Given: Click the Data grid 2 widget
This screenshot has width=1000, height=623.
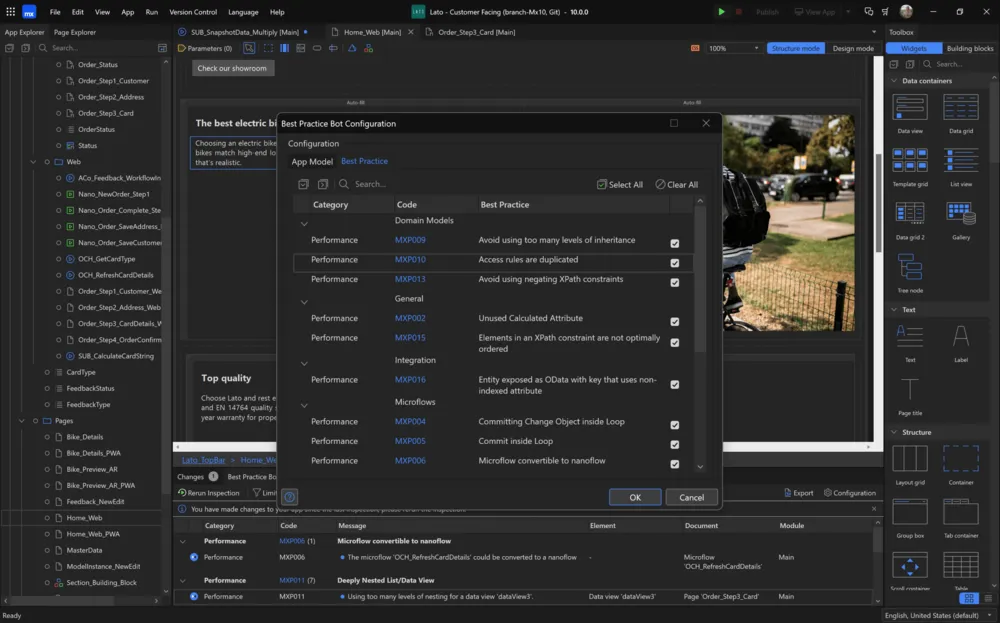Looking at the screenshot, I should (910, 221).
